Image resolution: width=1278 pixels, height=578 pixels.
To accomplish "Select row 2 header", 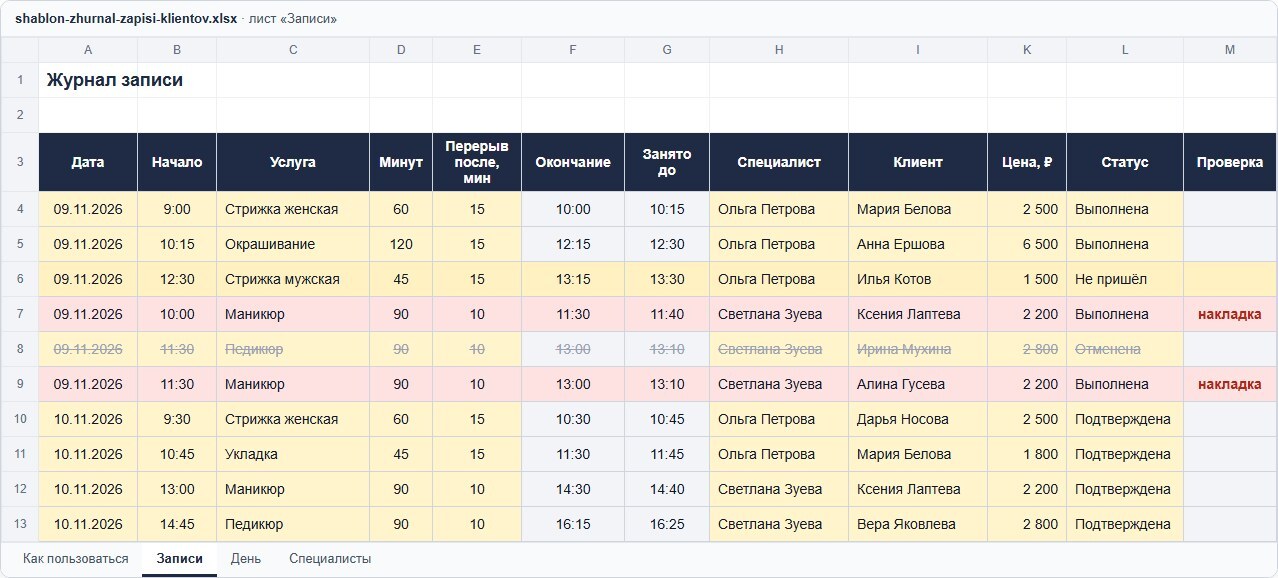I will [x=20, y=115].
